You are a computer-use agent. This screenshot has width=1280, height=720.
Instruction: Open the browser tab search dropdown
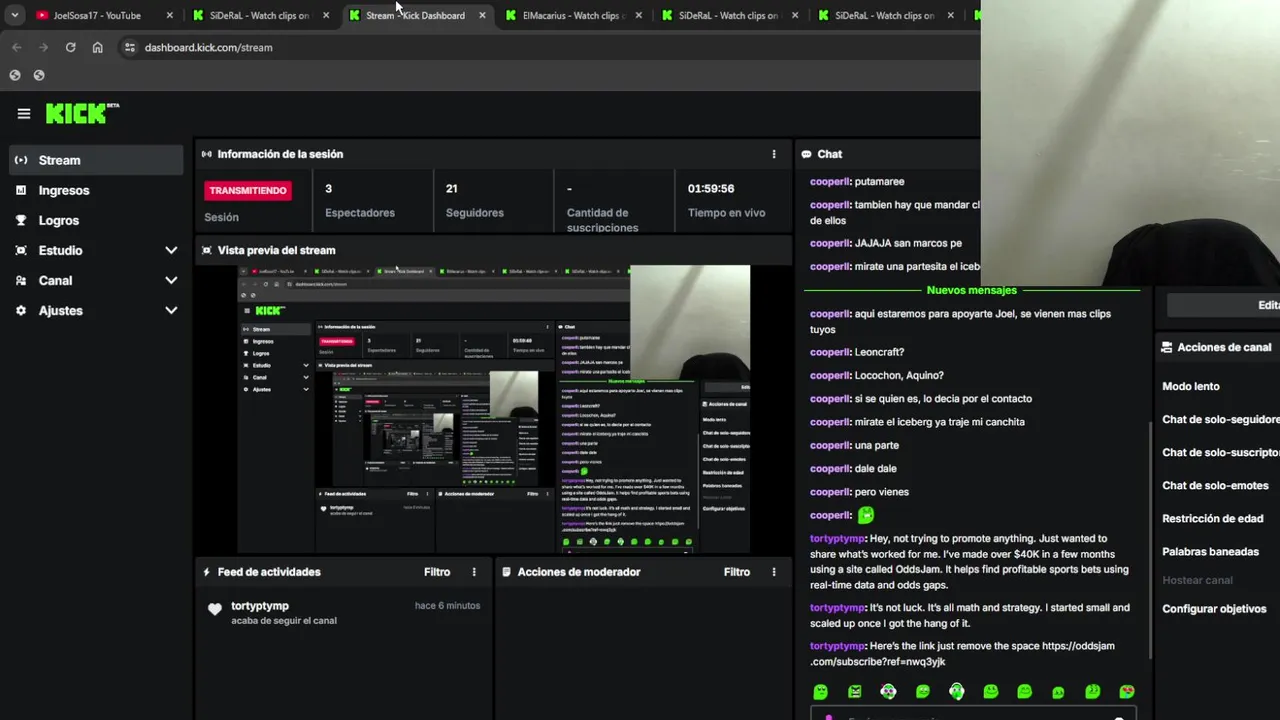point(14,15)
